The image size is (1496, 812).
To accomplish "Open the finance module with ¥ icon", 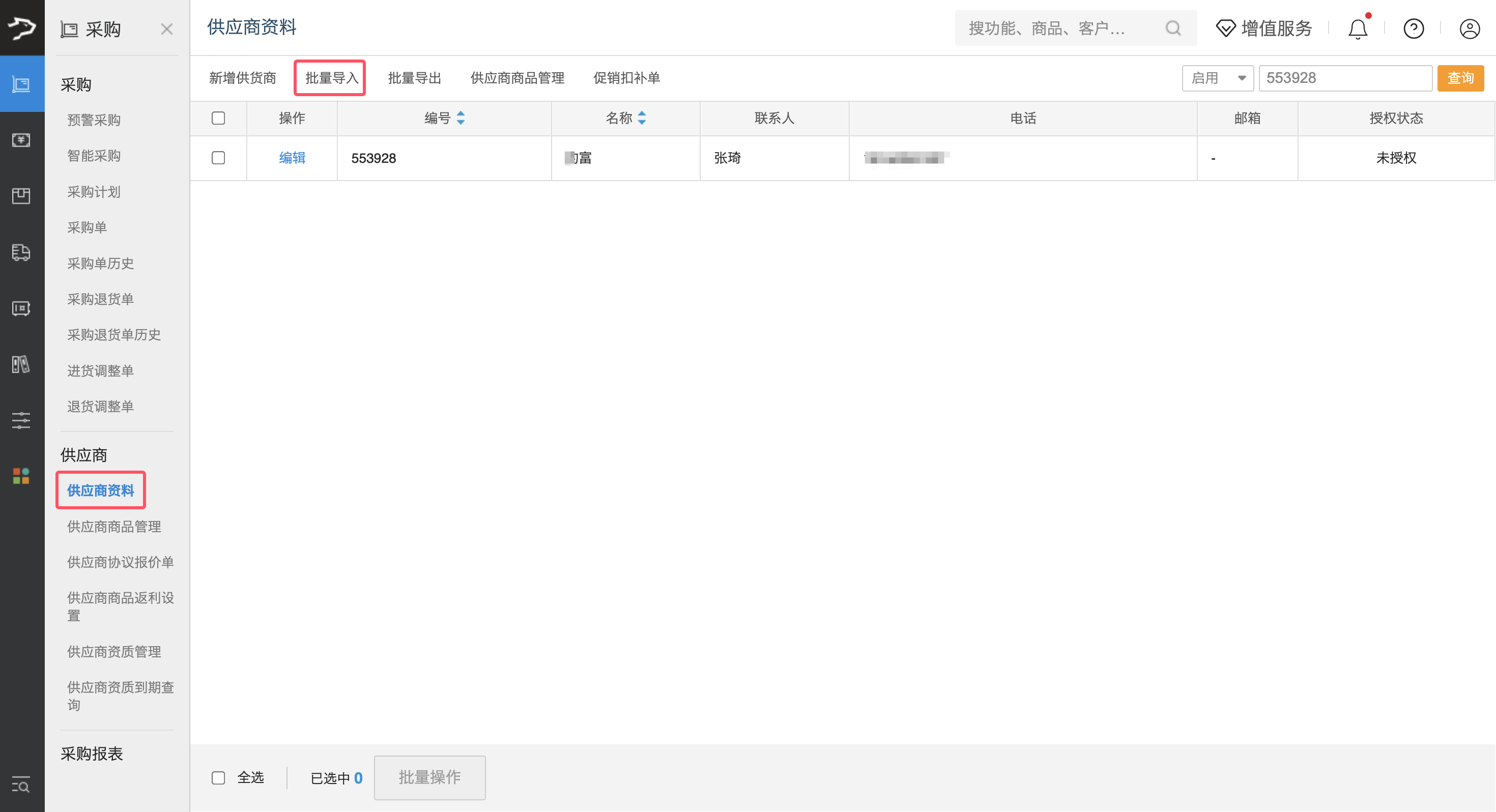I will point(21,140).
